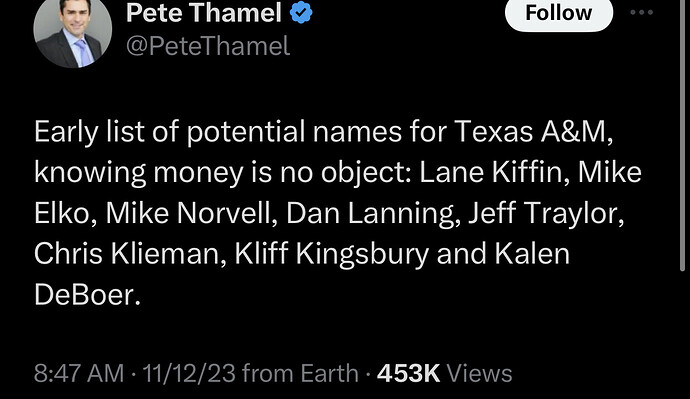Click the name 'Lane Kiffin' in the tweet

[x=491, y=172]
